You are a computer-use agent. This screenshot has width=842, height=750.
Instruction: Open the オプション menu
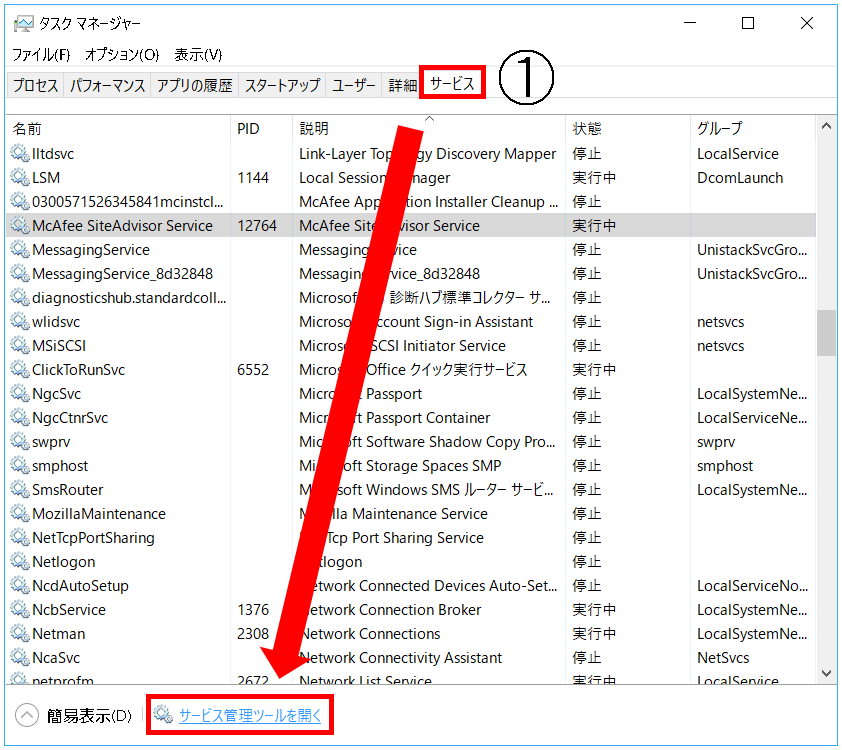[122, 54]
